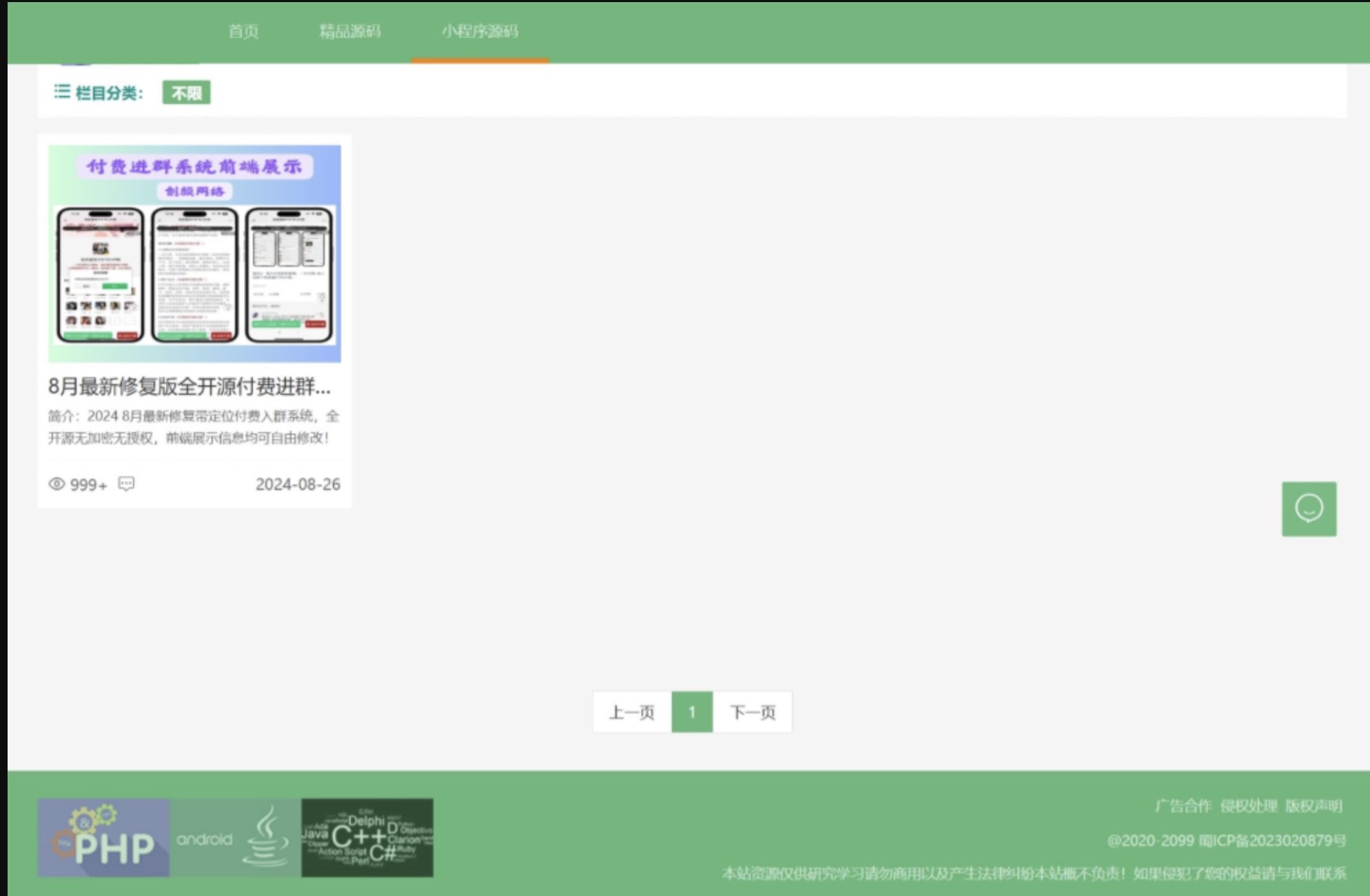Viewport: 1370px width, 896px height.
Task: Select the 不限 category filter
Action: pyautogui.click(x=186, y=93)
